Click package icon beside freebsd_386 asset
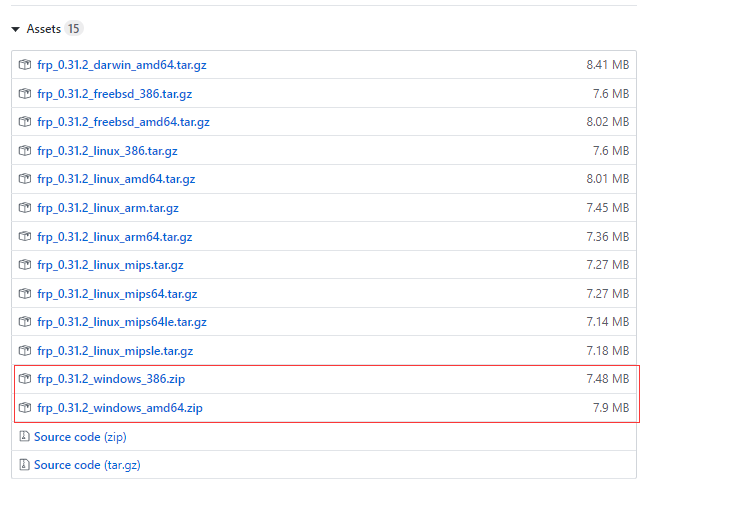Image resolution: width=745 pixels, height=507 pixels. tap(25, 94)
